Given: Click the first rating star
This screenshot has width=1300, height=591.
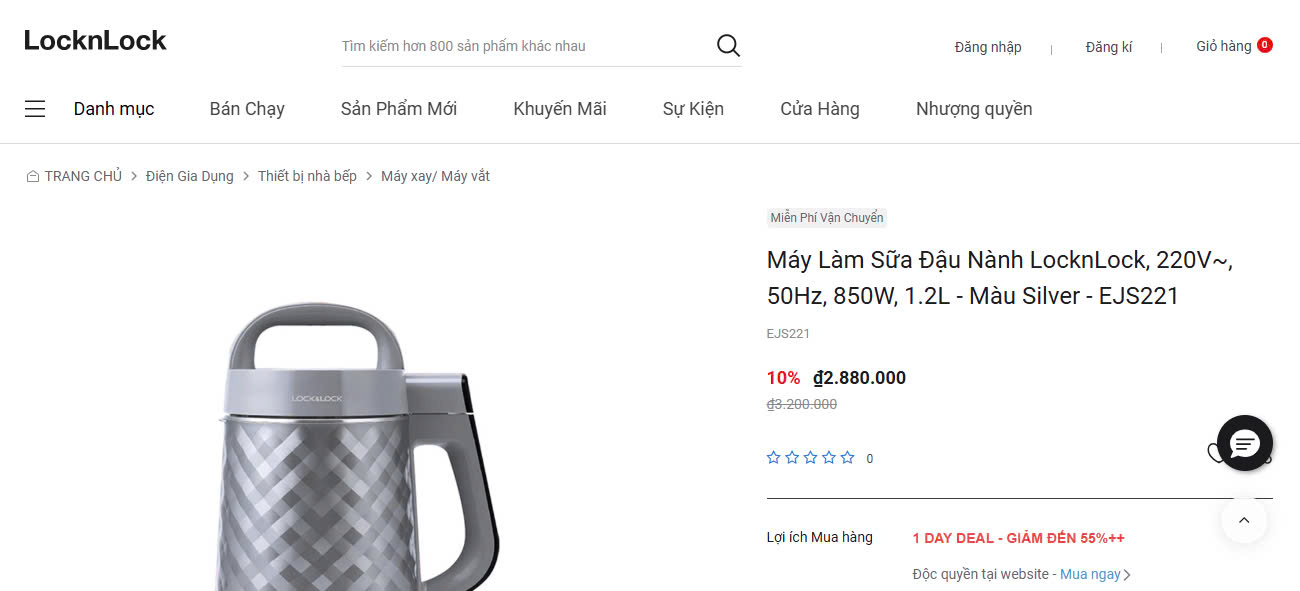Looking at the screenshot, I should [x=773, y=458].
